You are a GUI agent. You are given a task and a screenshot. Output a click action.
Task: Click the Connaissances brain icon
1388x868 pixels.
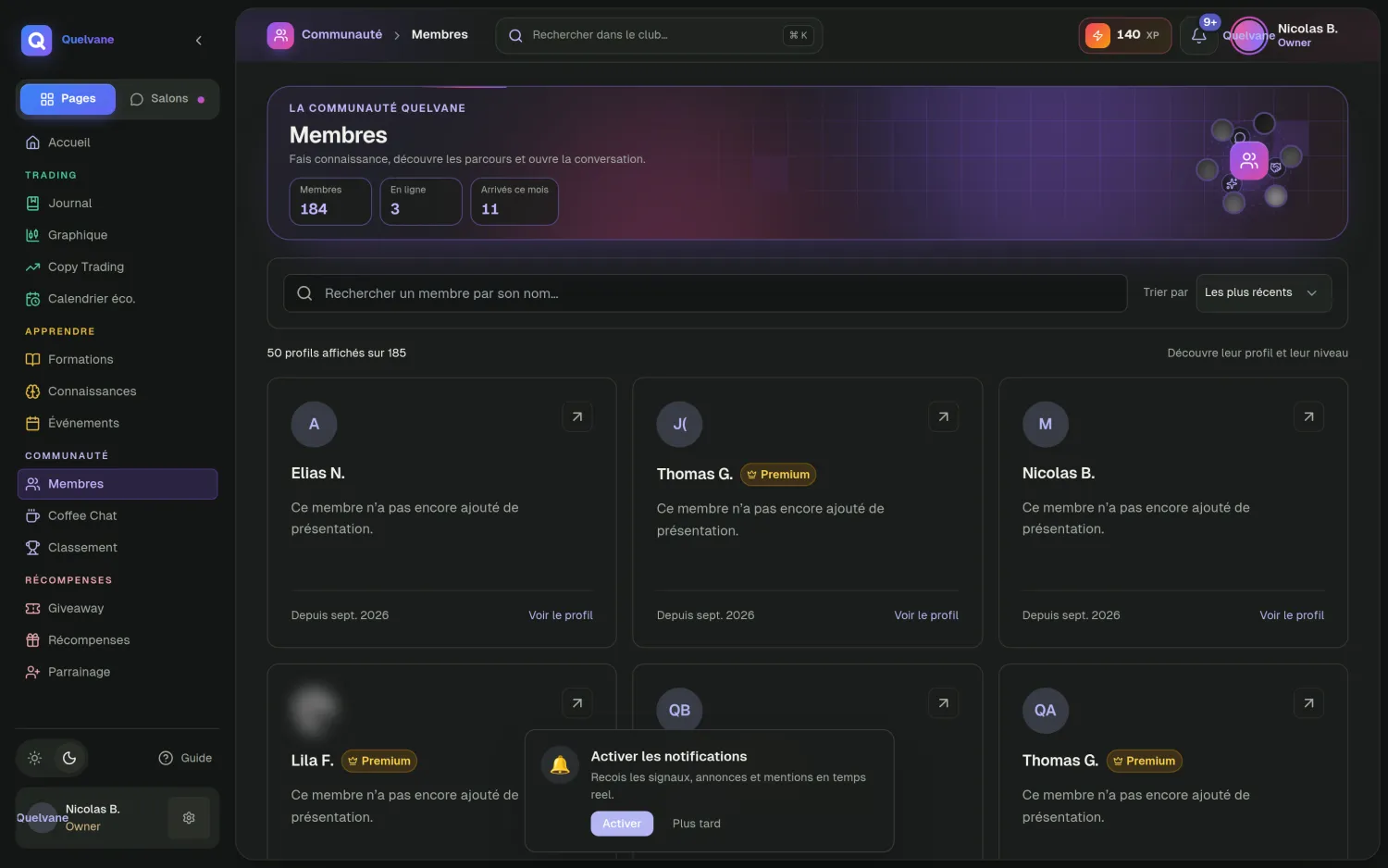point(32,391)
